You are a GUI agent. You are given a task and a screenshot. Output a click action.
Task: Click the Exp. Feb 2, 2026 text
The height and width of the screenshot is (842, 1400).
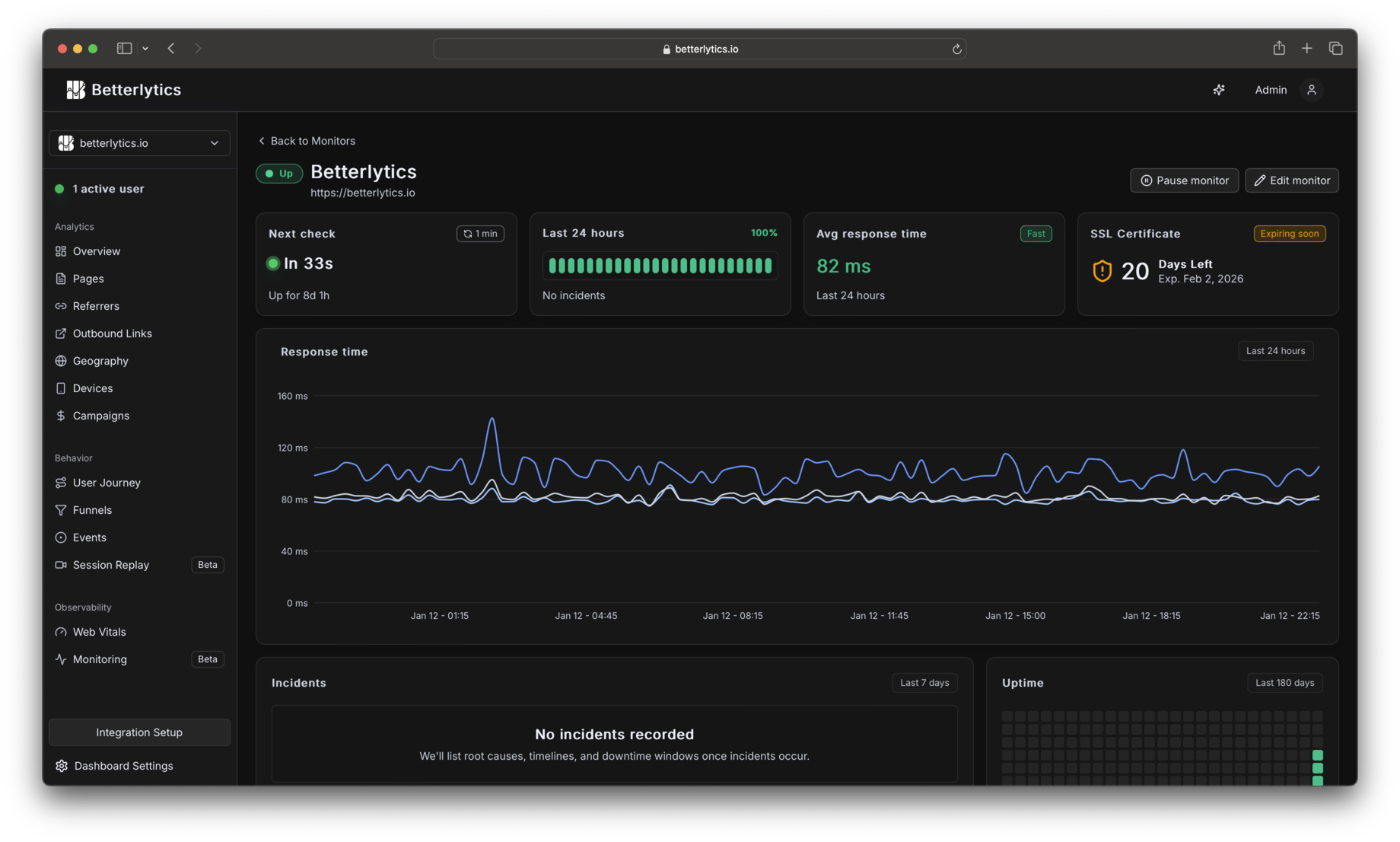point(1201,279)
